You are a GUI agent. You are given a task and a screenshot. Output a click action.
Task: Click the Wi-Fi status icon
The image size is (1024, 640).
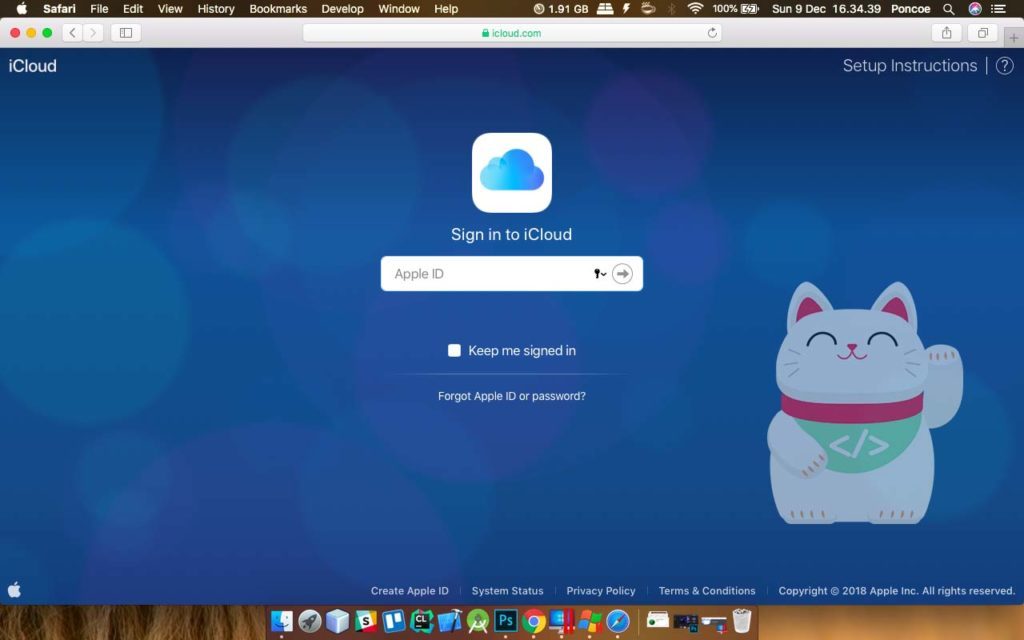(x=695, y=8)
